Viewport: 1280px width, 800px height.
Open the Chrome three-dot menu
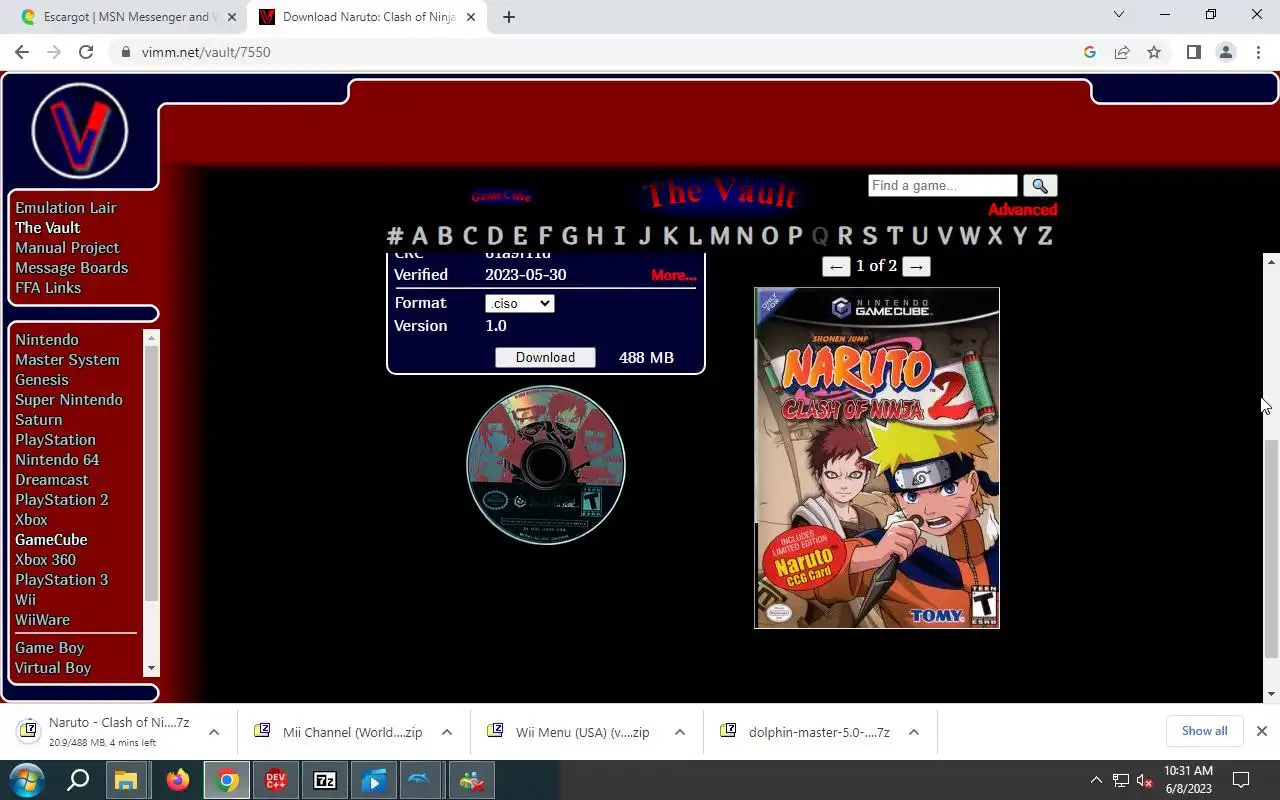pos(1258,52)
